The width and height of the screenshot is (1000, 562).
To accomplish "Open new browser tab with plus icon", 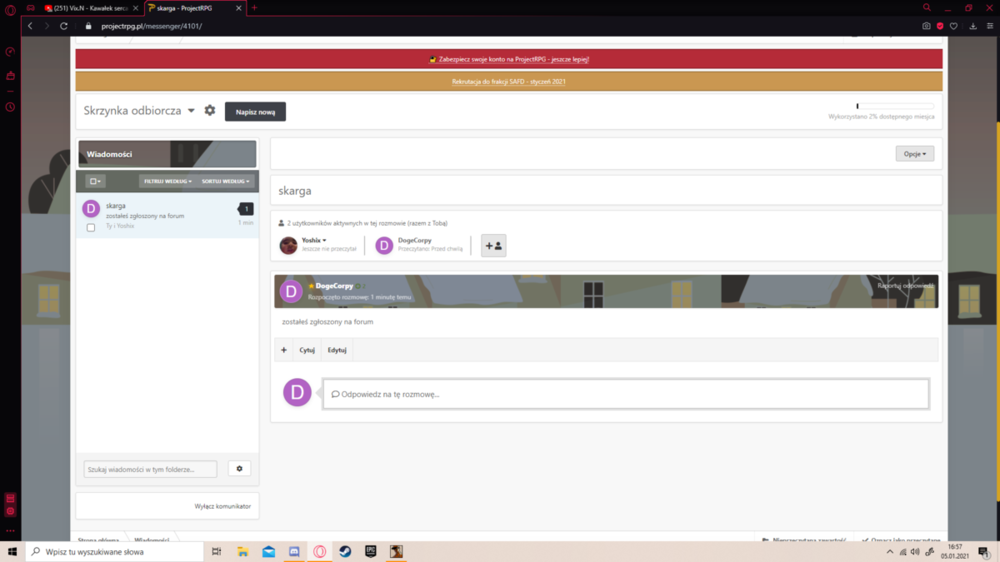I will (254, 8).
